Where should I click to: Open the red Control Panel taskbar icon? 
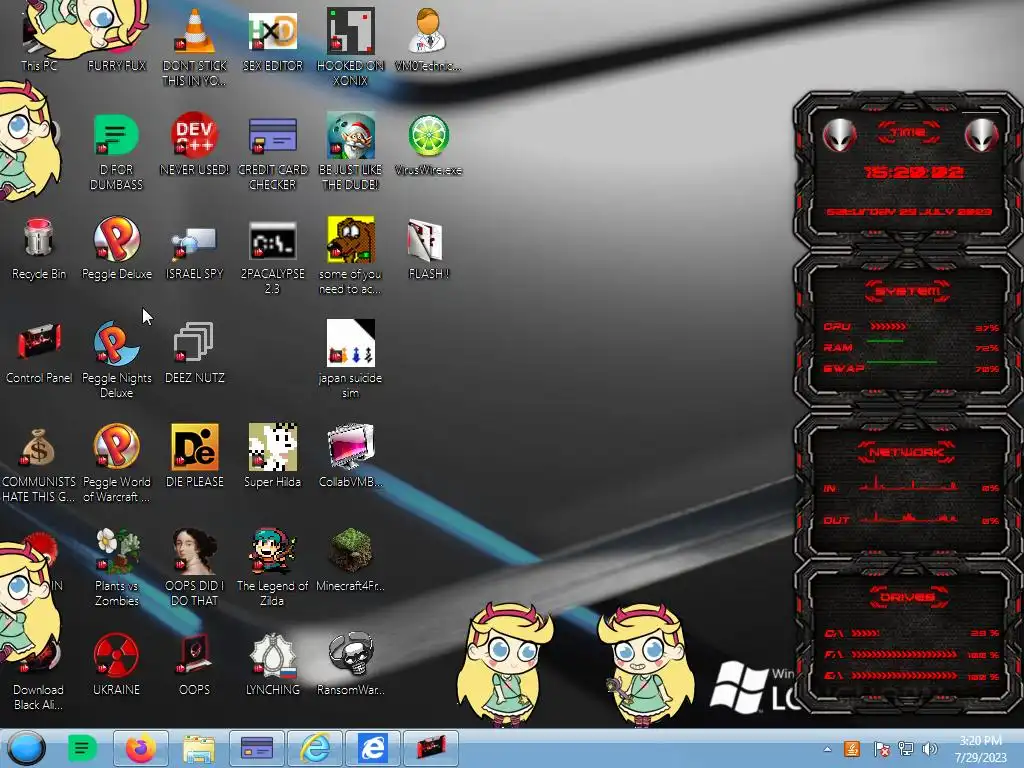(x=431, y=748)
